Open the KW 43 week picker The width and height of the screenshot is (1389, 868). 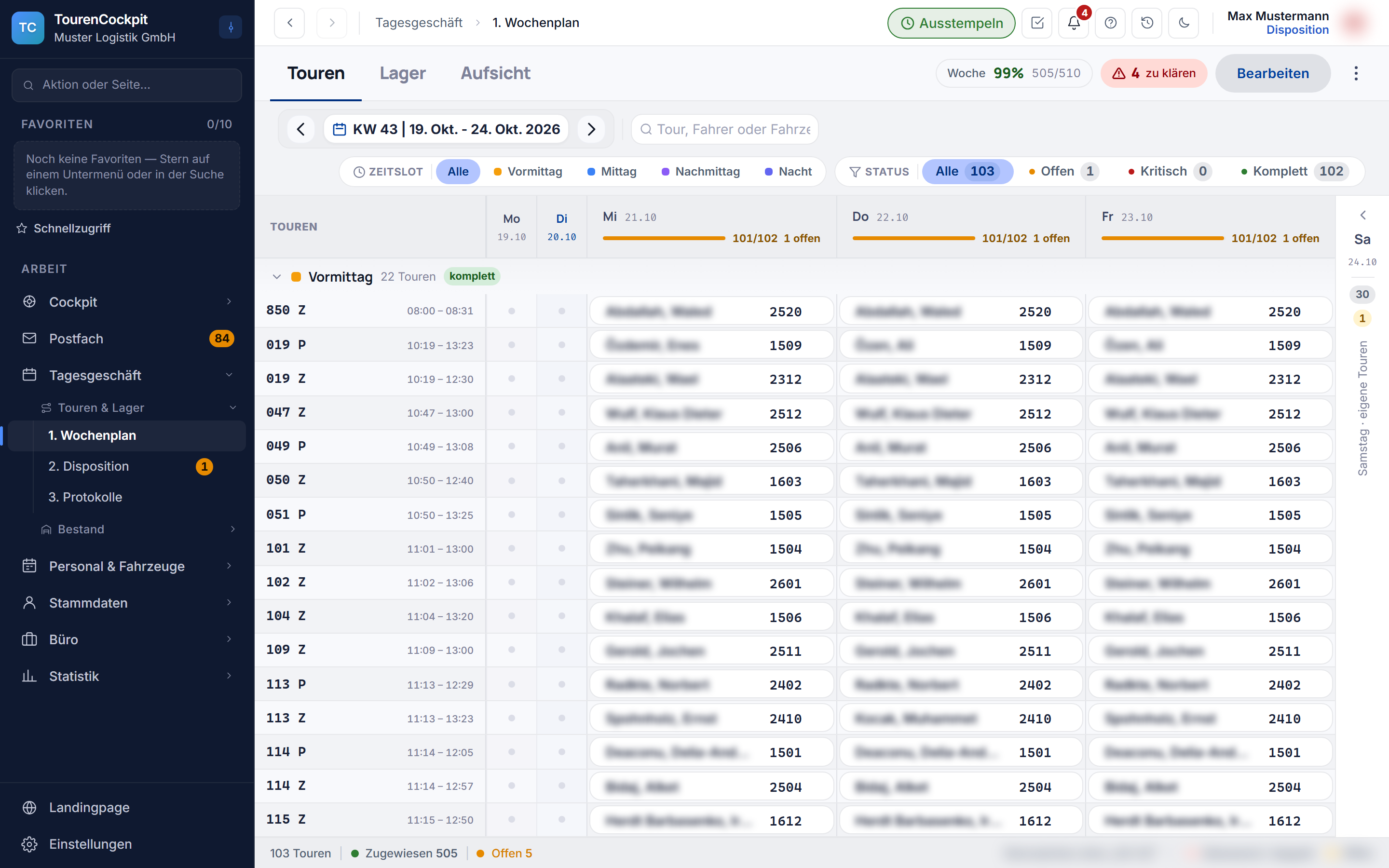click(446, 129)
